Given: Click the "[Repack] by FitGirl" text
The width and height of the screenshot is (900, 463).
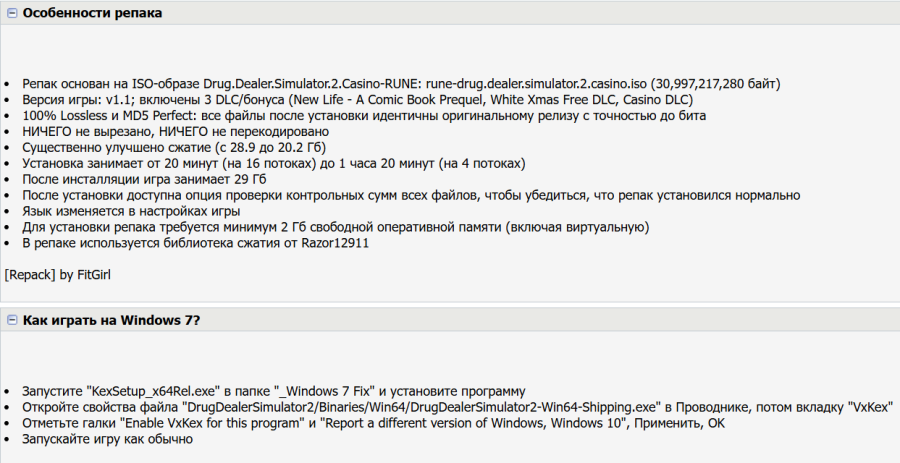Looking at the screenshot, I should (x=57, y=275).
